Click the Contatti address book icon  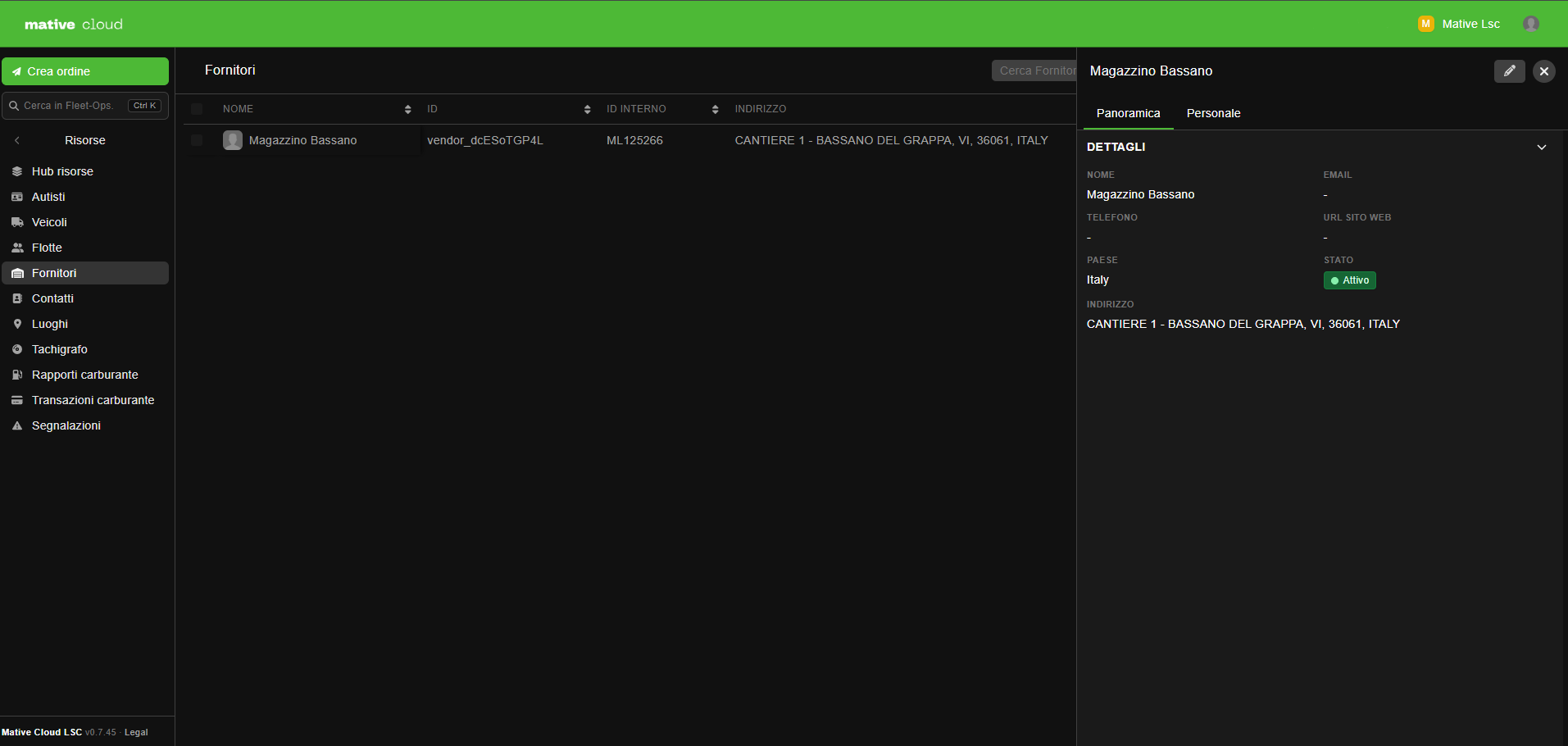click(x=17, y=298)
